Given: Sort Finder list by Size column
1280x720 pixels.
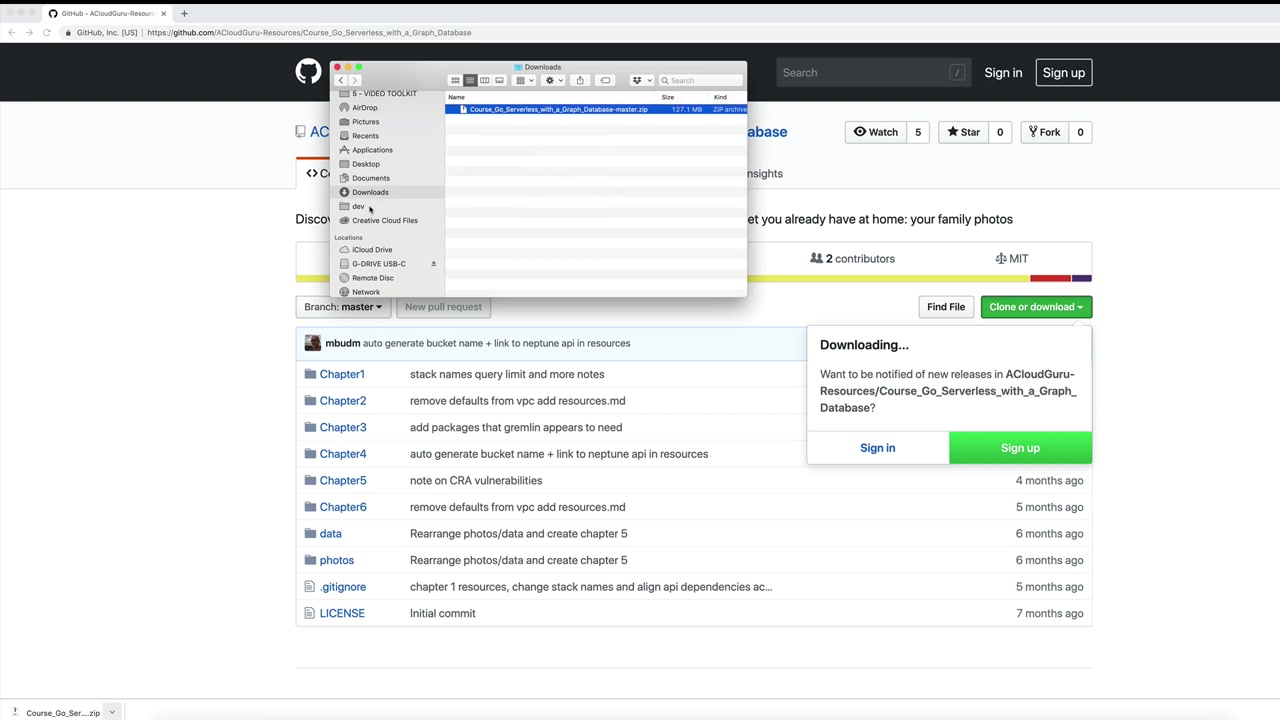Looking at the screenshot, I should pyautogui.click(x=668, y=97).
